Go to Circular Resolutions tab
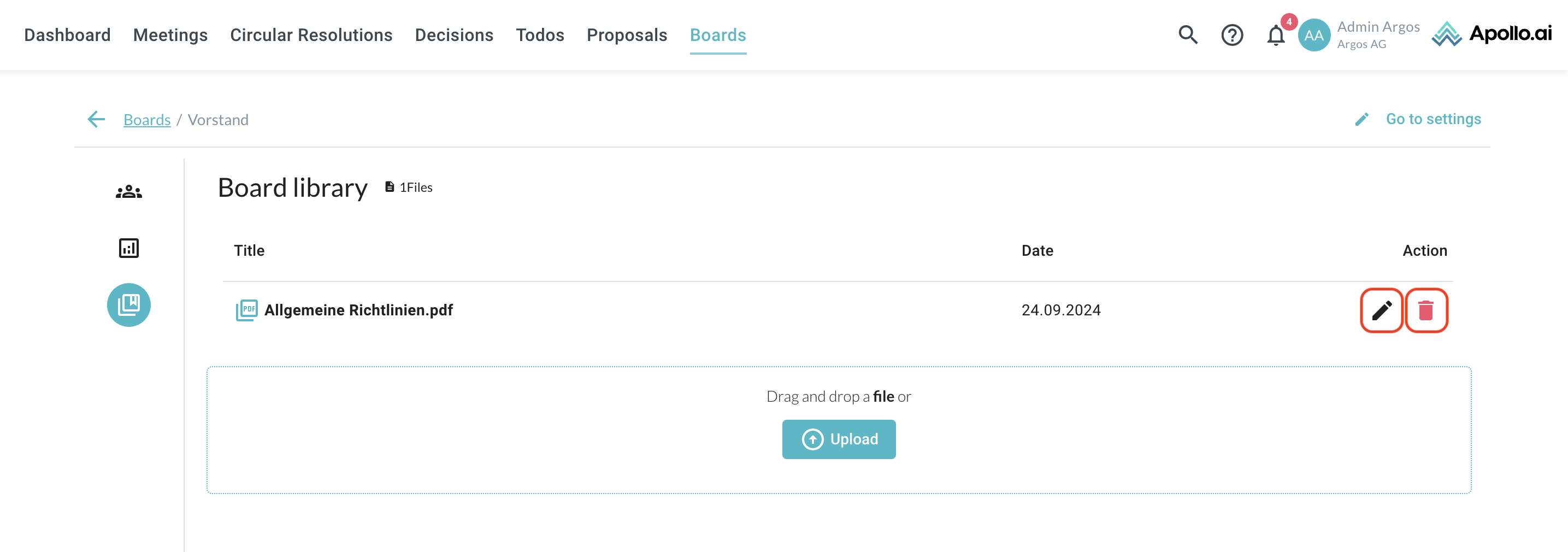Screen dimensions: 1568x552 click(311, 36)
